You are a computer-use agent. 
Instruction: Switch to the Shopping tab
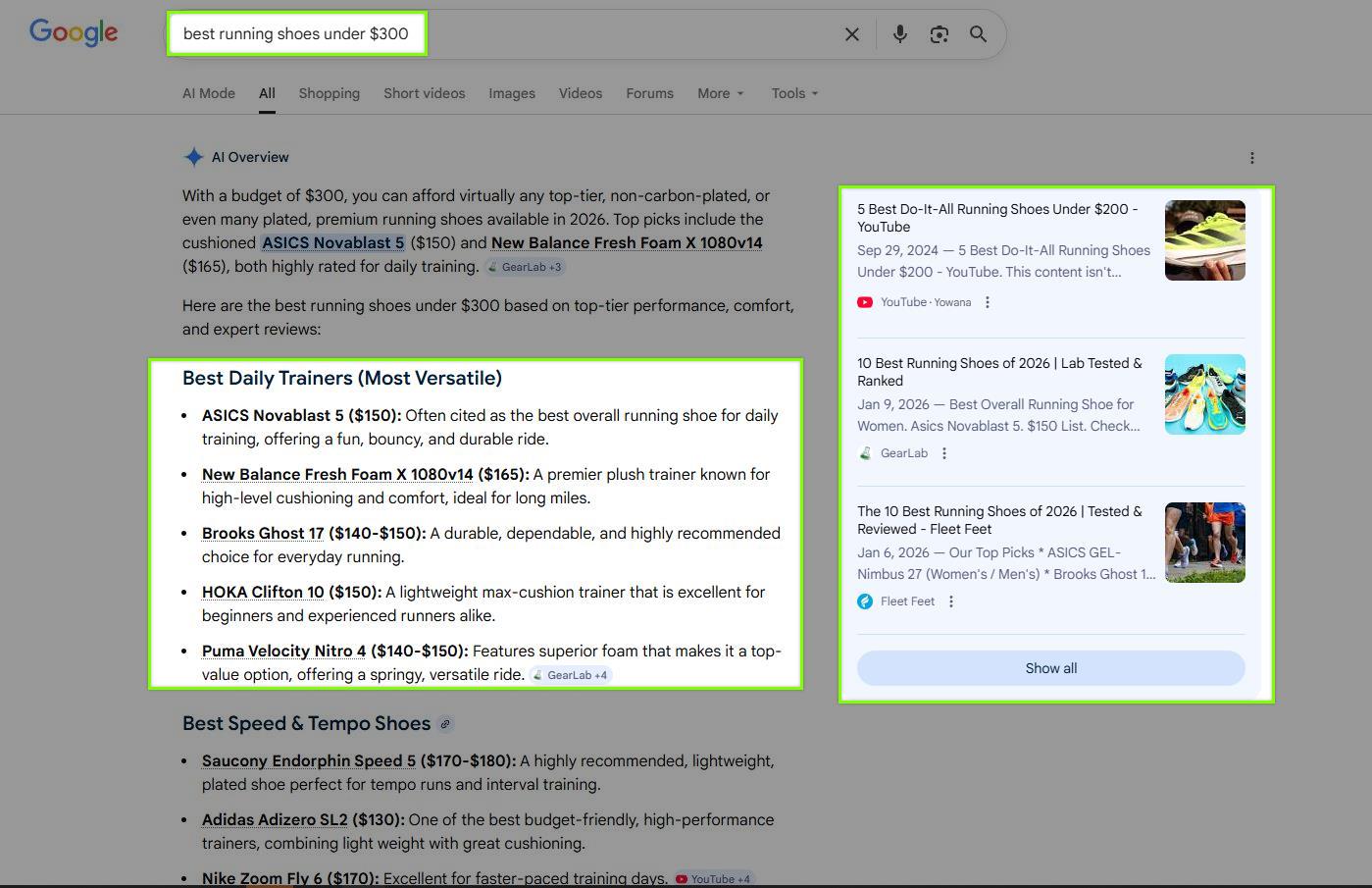pos(330,93)
